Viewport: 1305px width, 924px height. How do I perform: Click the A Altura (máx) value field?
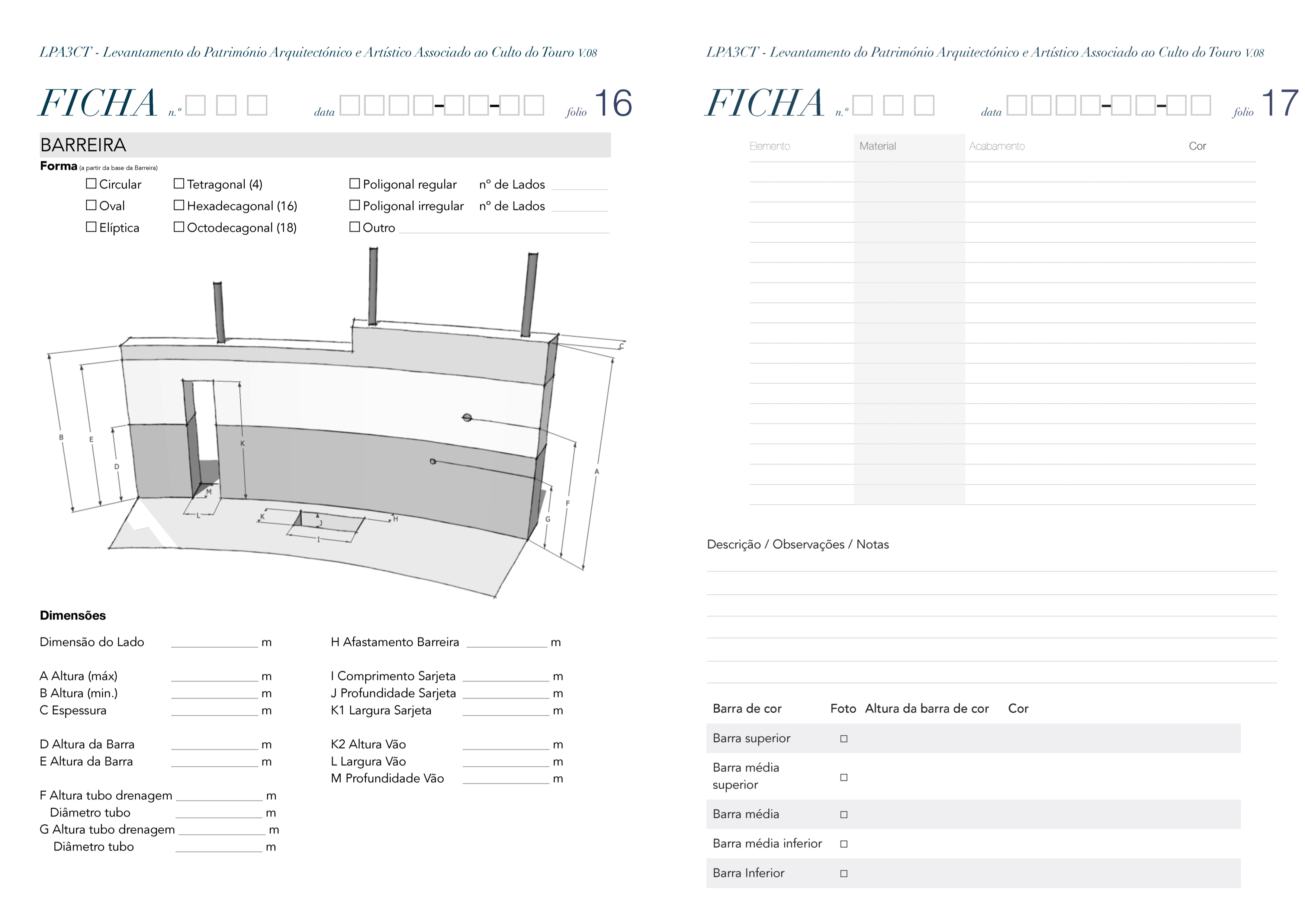[x=215, y=677]
